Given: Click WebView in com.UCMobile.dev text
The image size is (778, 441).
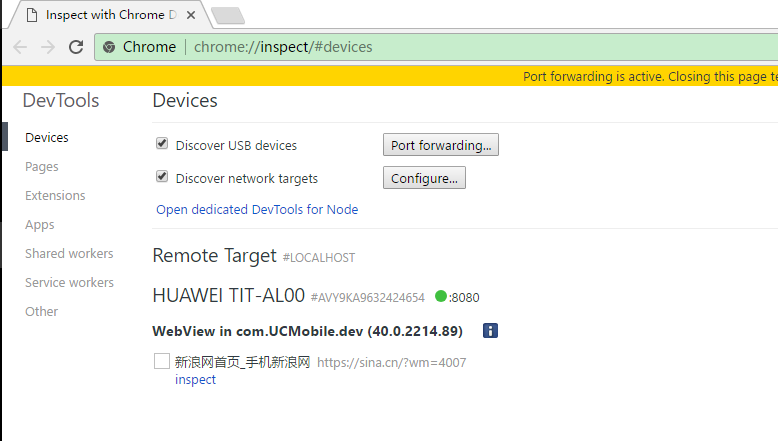Looking at the screenshot, I should 308,331.
